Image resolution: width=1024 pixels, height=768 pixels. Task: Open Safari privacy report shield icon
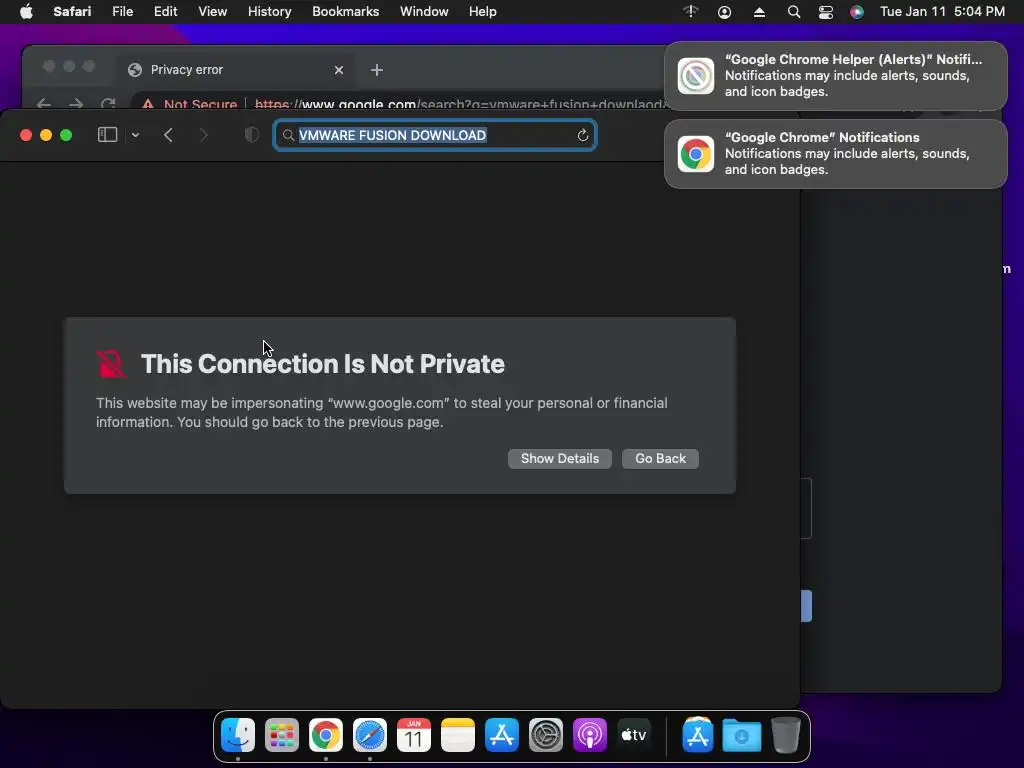point(251,135)
